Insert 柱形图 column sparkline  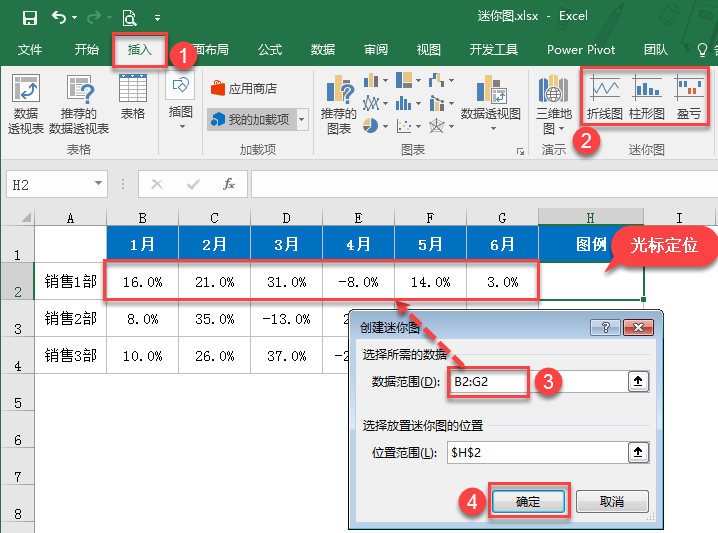point(647,98)
